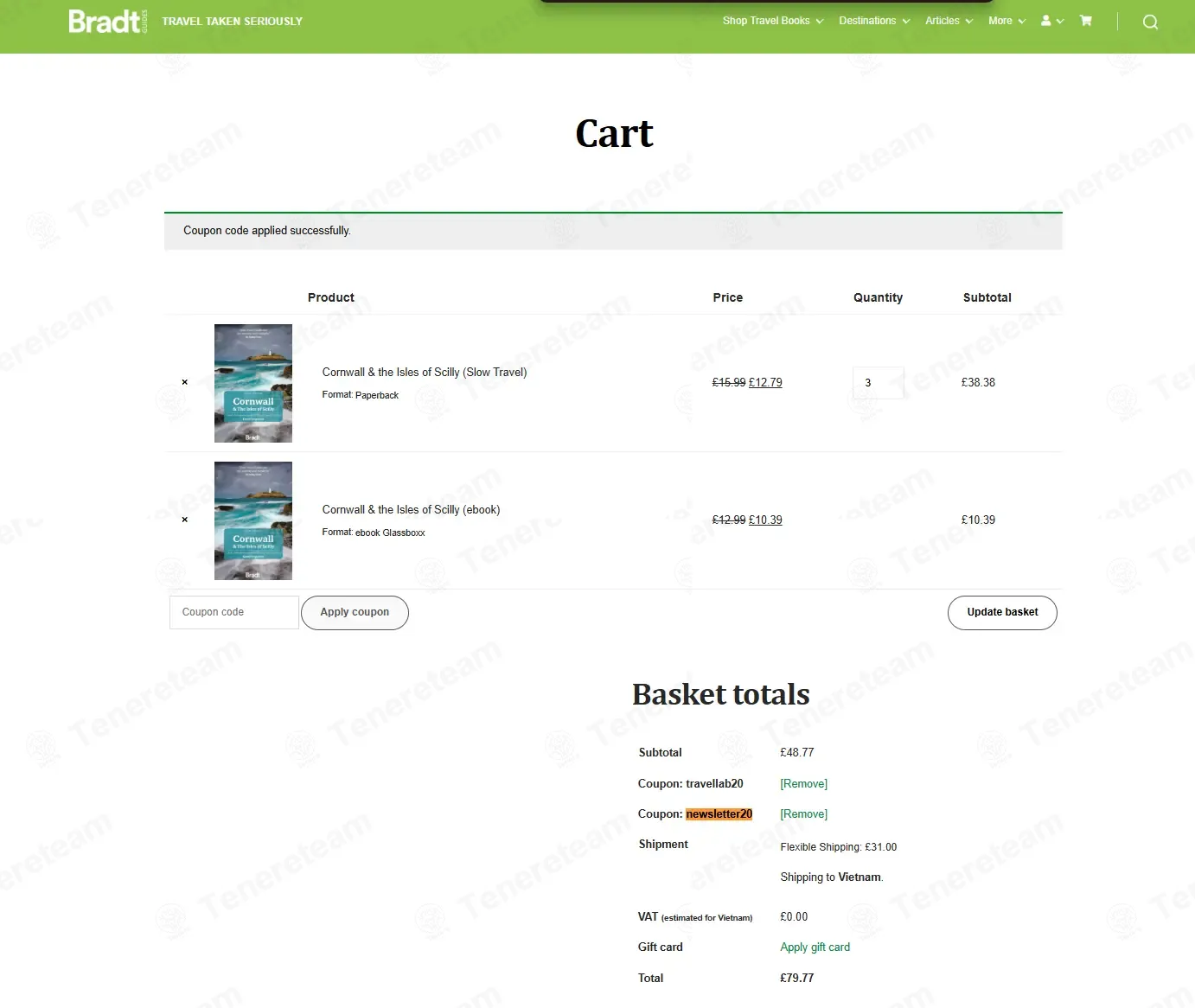Viewport: 1195px width, 1008px height.
Task: Open the Cornwall ebook cover thumbnail
Action: click(253, 520)
